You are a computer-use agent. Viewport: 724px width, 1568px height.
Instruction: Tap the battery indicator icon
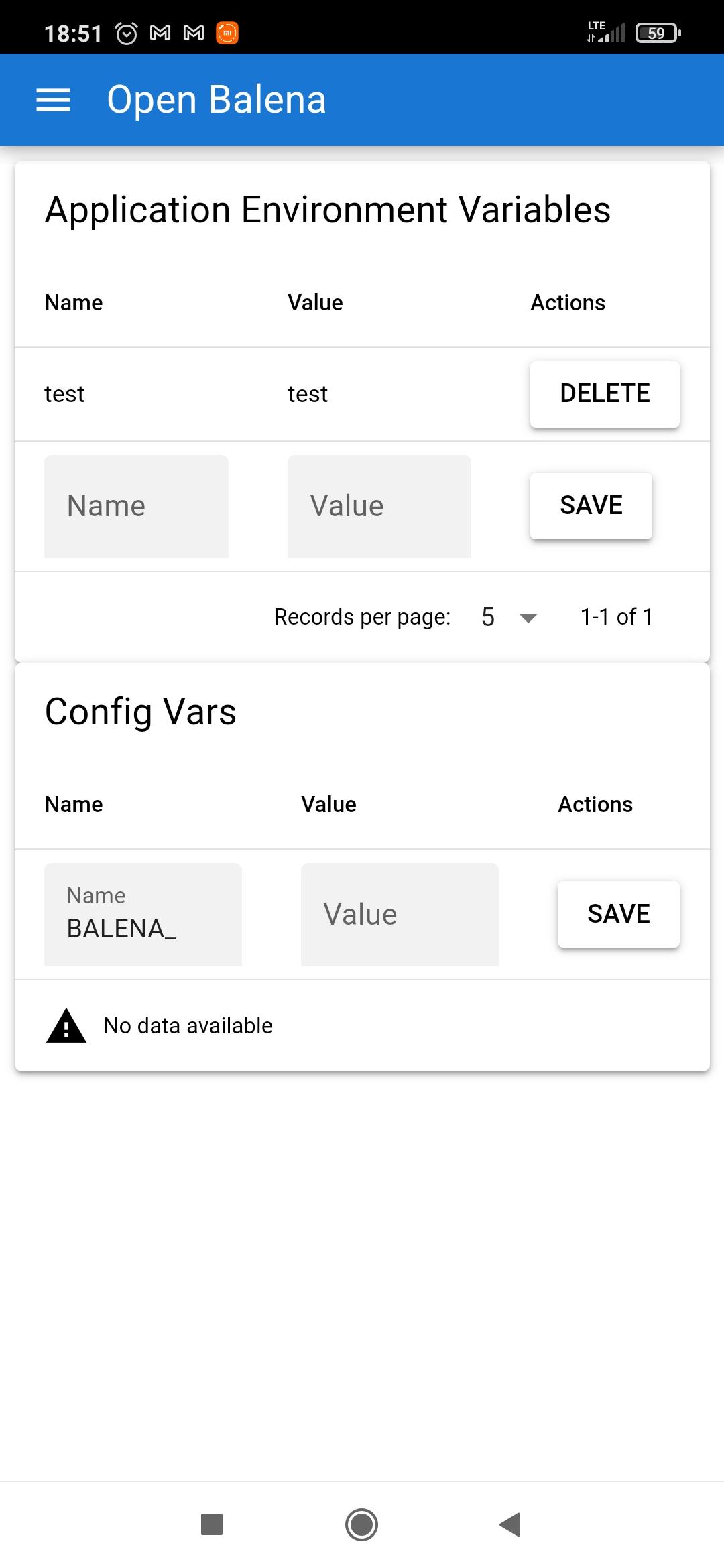click(658, 33)
